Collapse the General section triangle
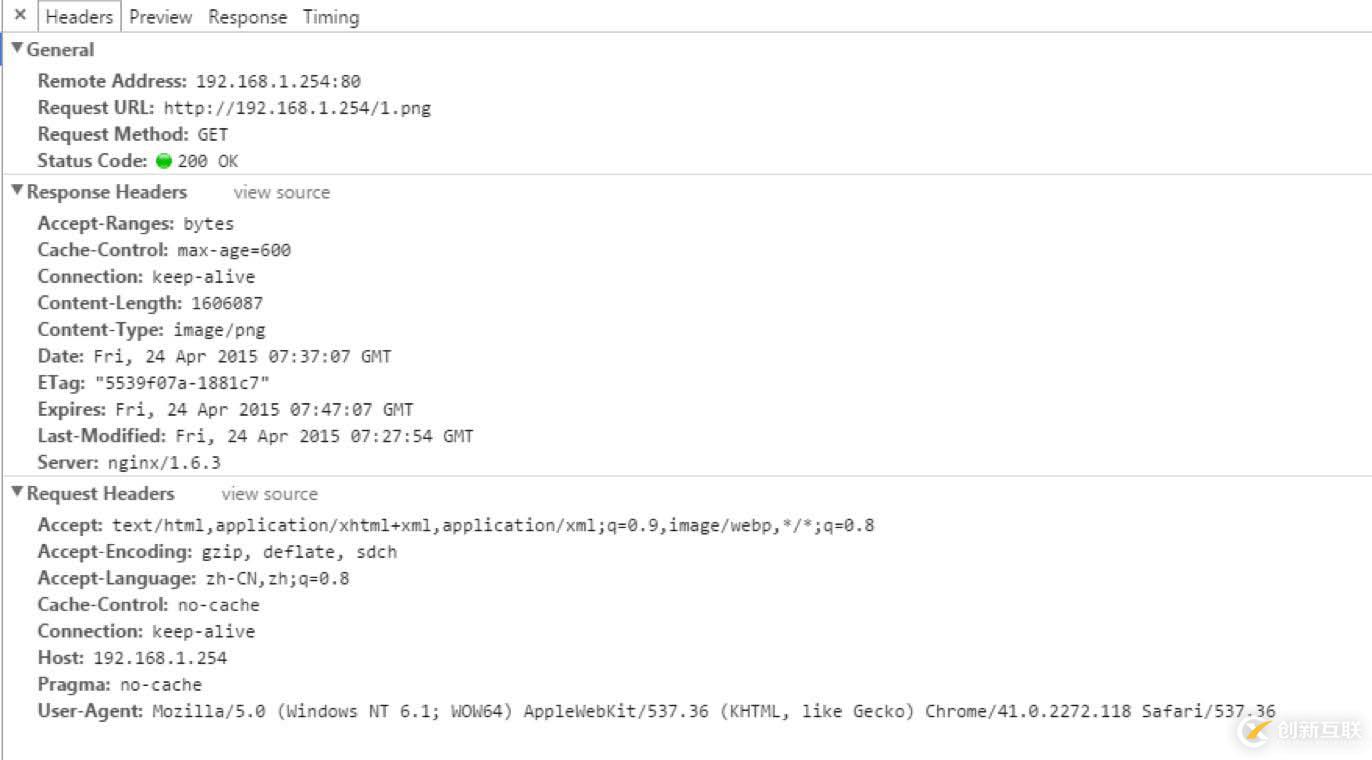This screenshot has height=760, width=1372. coord(17,49)
